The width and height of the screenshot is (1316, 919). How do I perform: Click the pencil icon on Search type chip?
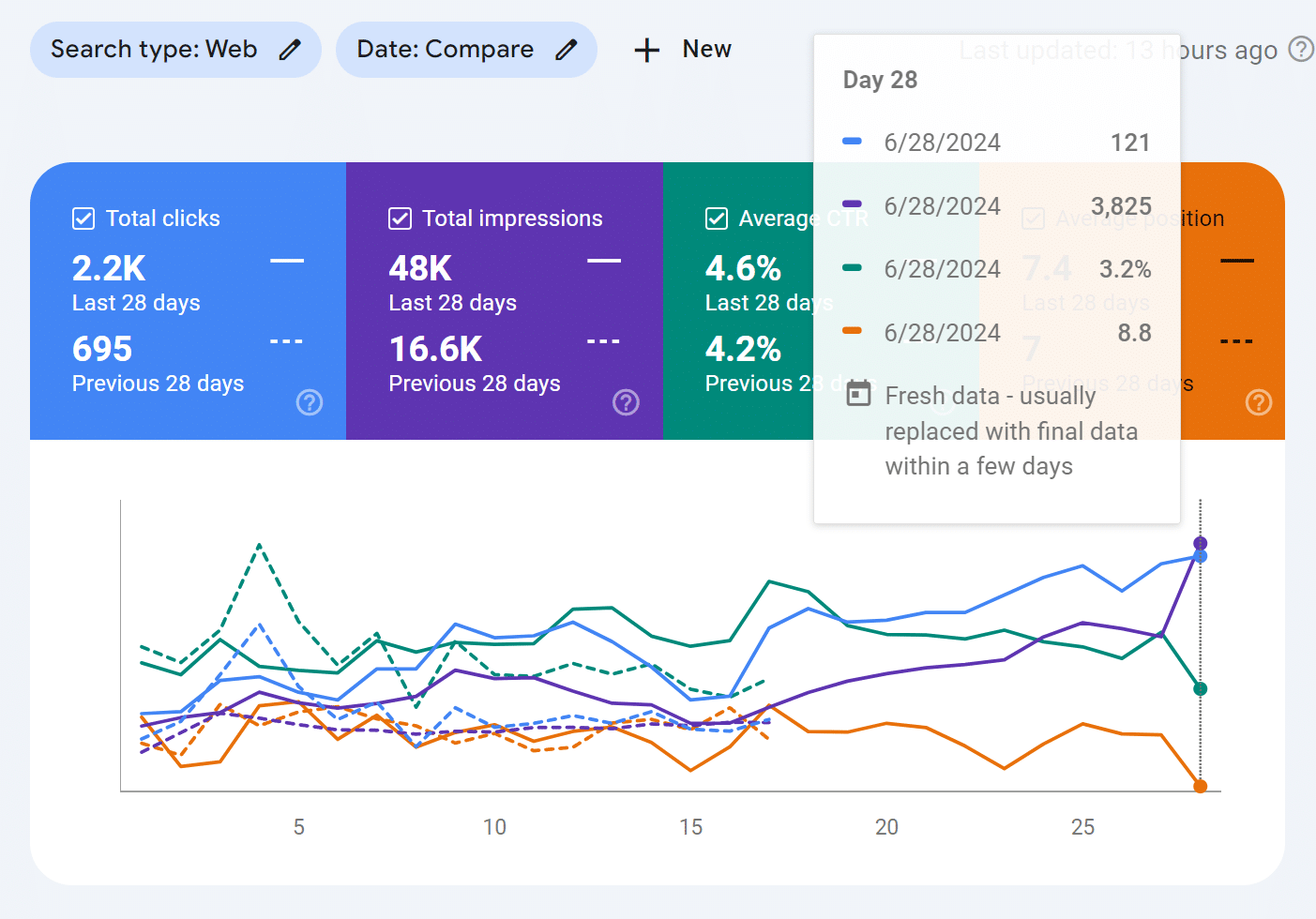point(290,50)
